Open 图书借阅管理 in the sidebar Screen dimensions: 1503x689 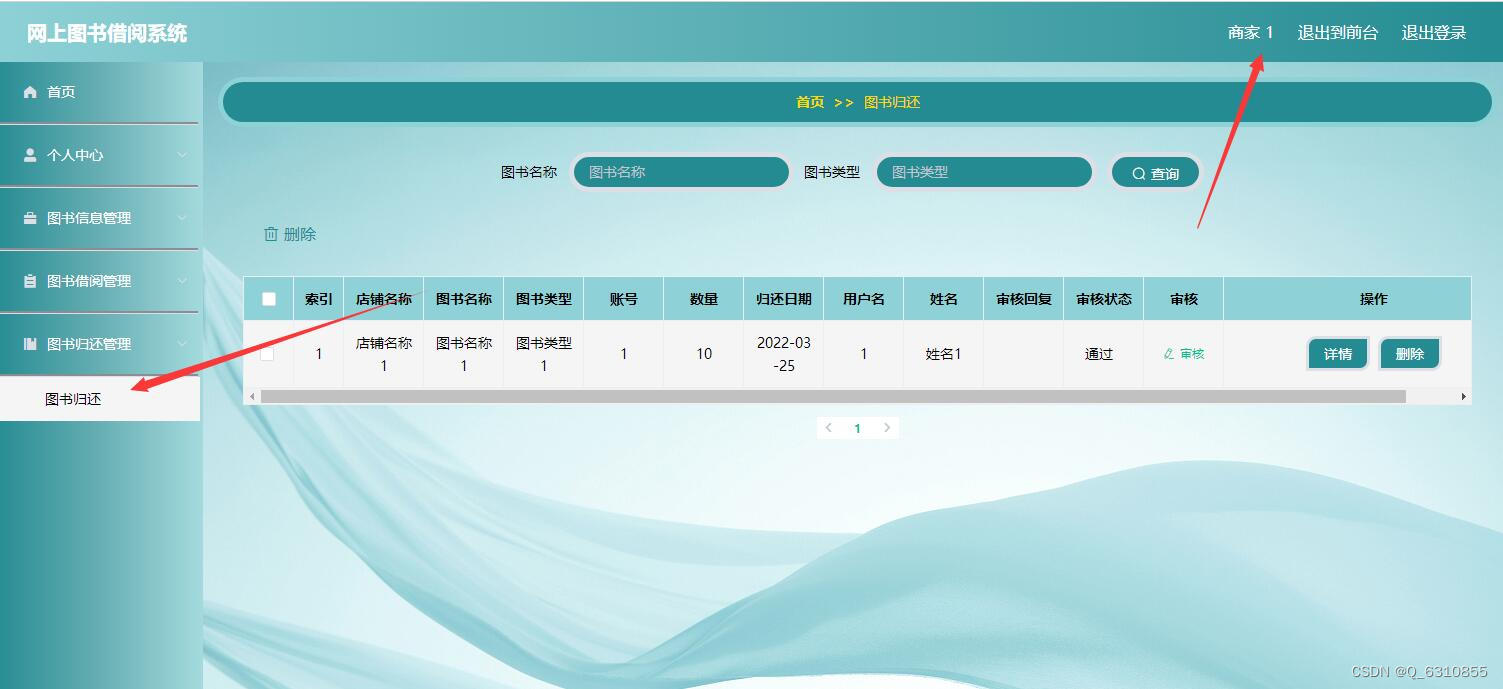[100, 281]
